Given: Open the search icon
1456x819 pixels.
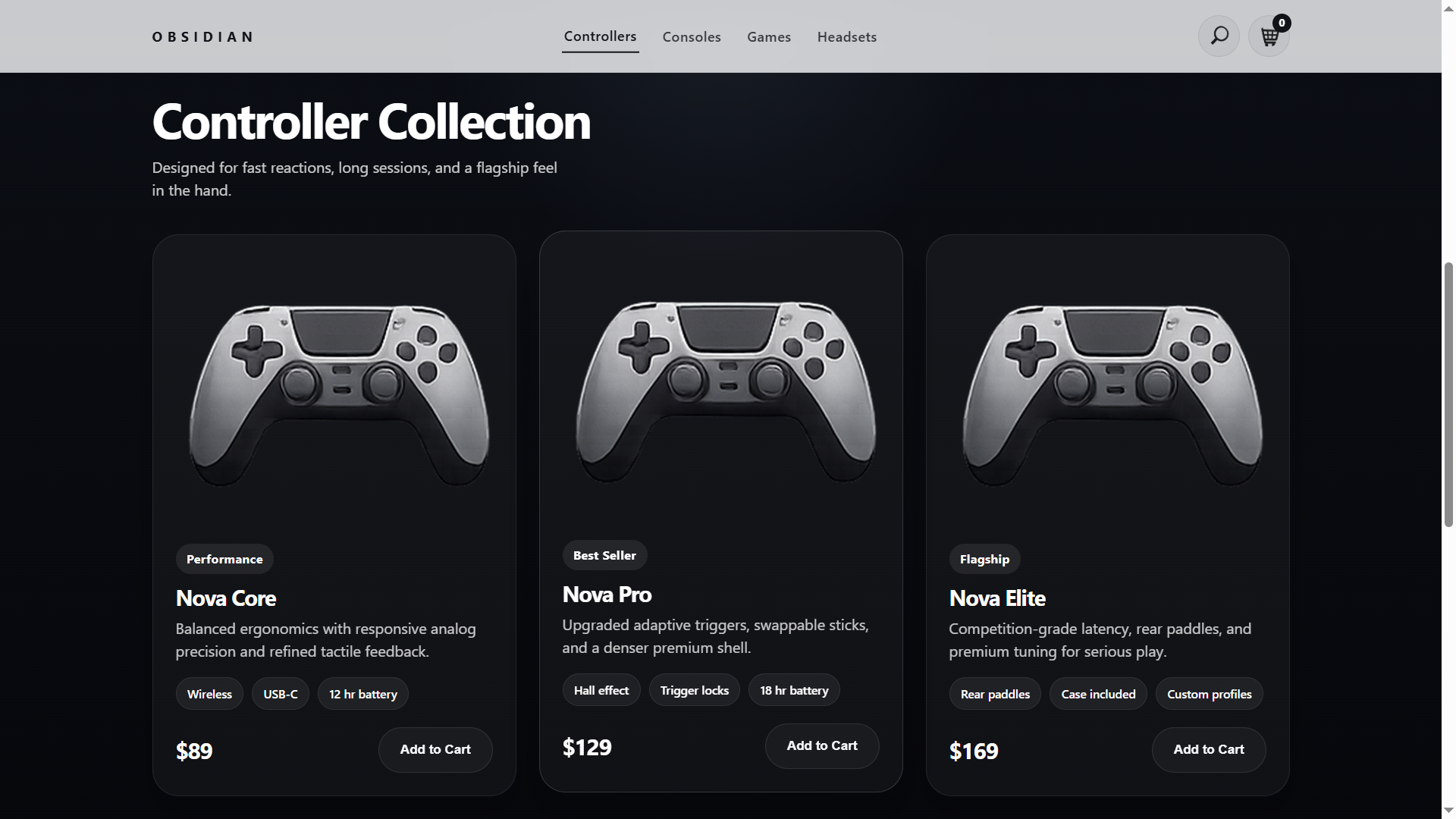Looking at the screenshot, I should tap(1218, 36).
